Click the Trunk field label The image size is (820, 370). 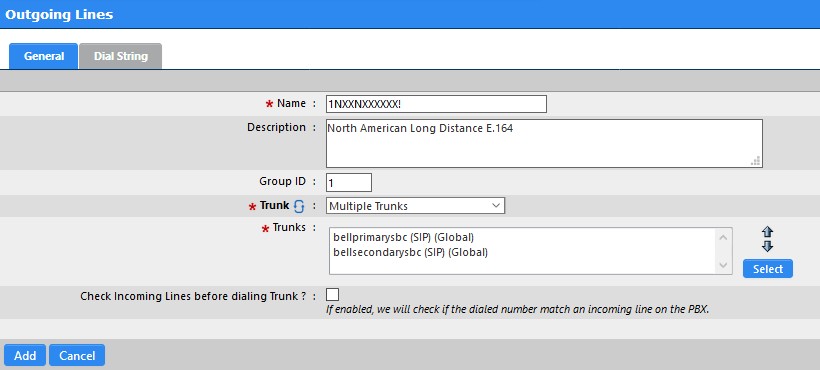click(x=274, y=206)
